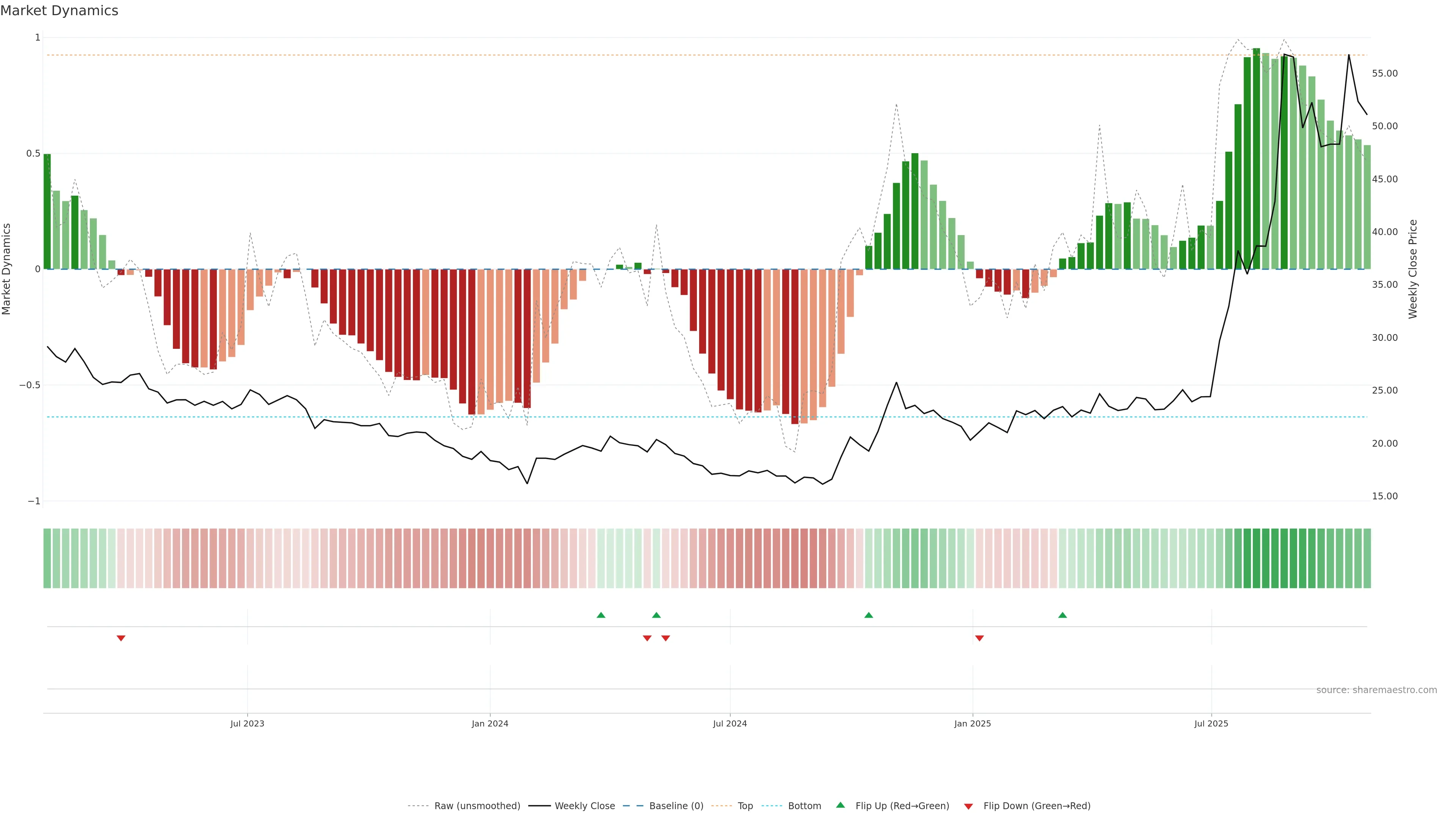
Task: Toggle the Weekly Close legend entry
Action: pyautogui.click(x=584, y=806)
